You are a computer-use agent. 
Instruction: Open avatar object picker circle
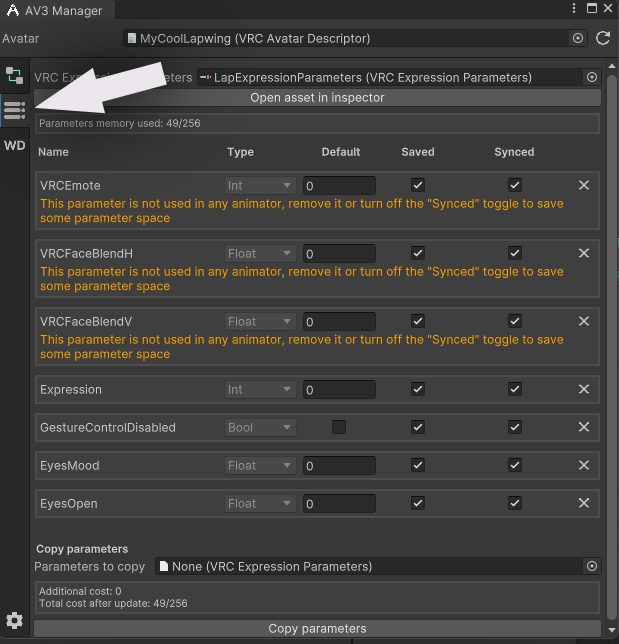578,39
